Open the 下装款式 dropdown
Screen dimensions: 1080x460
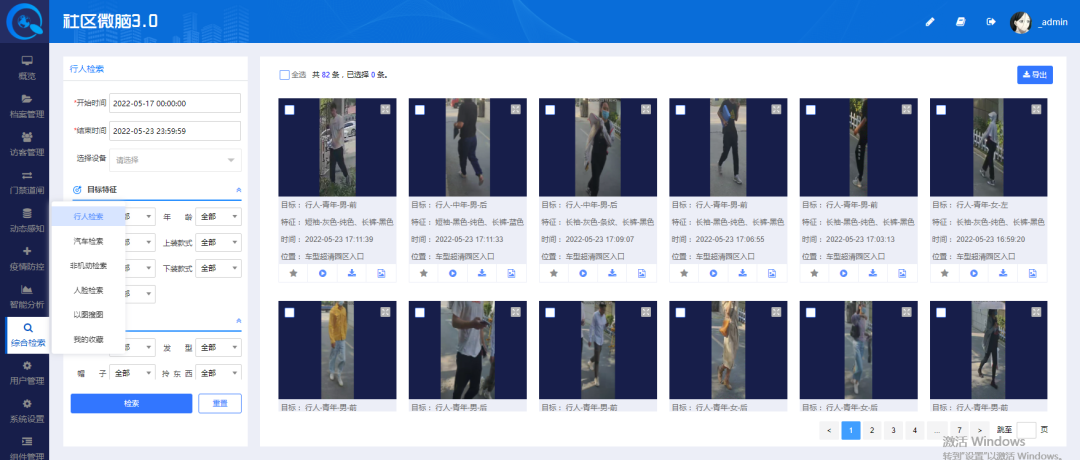(x=218, y=268)
